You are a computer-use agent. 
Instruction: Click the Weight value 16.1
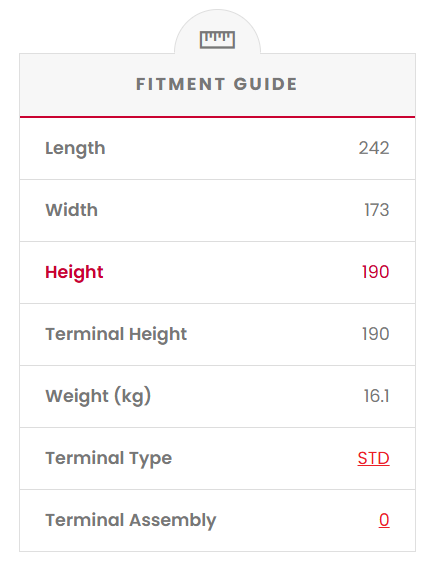(377, 396)
